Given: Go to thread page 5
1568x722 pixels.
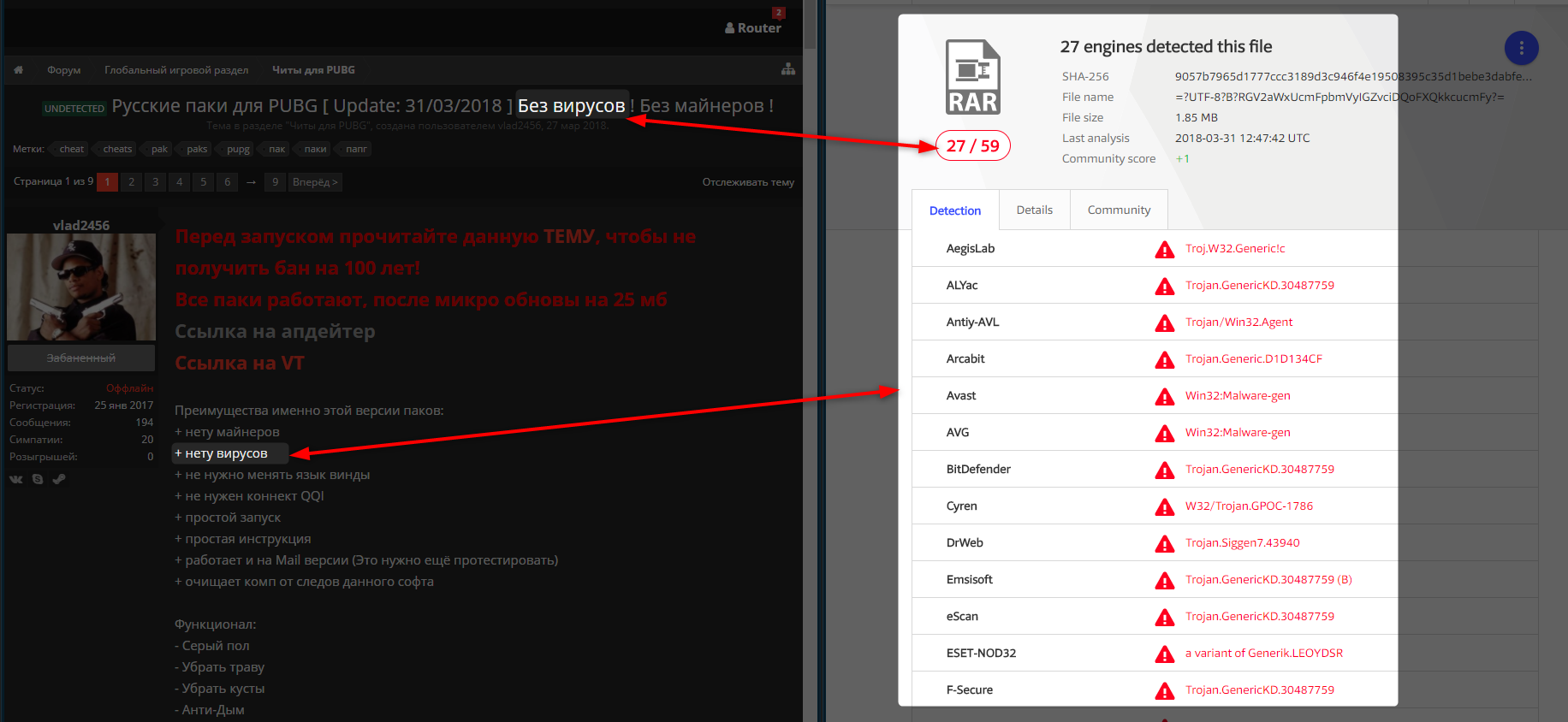Looking at the screenshot, I should click(x=203, y=182).
